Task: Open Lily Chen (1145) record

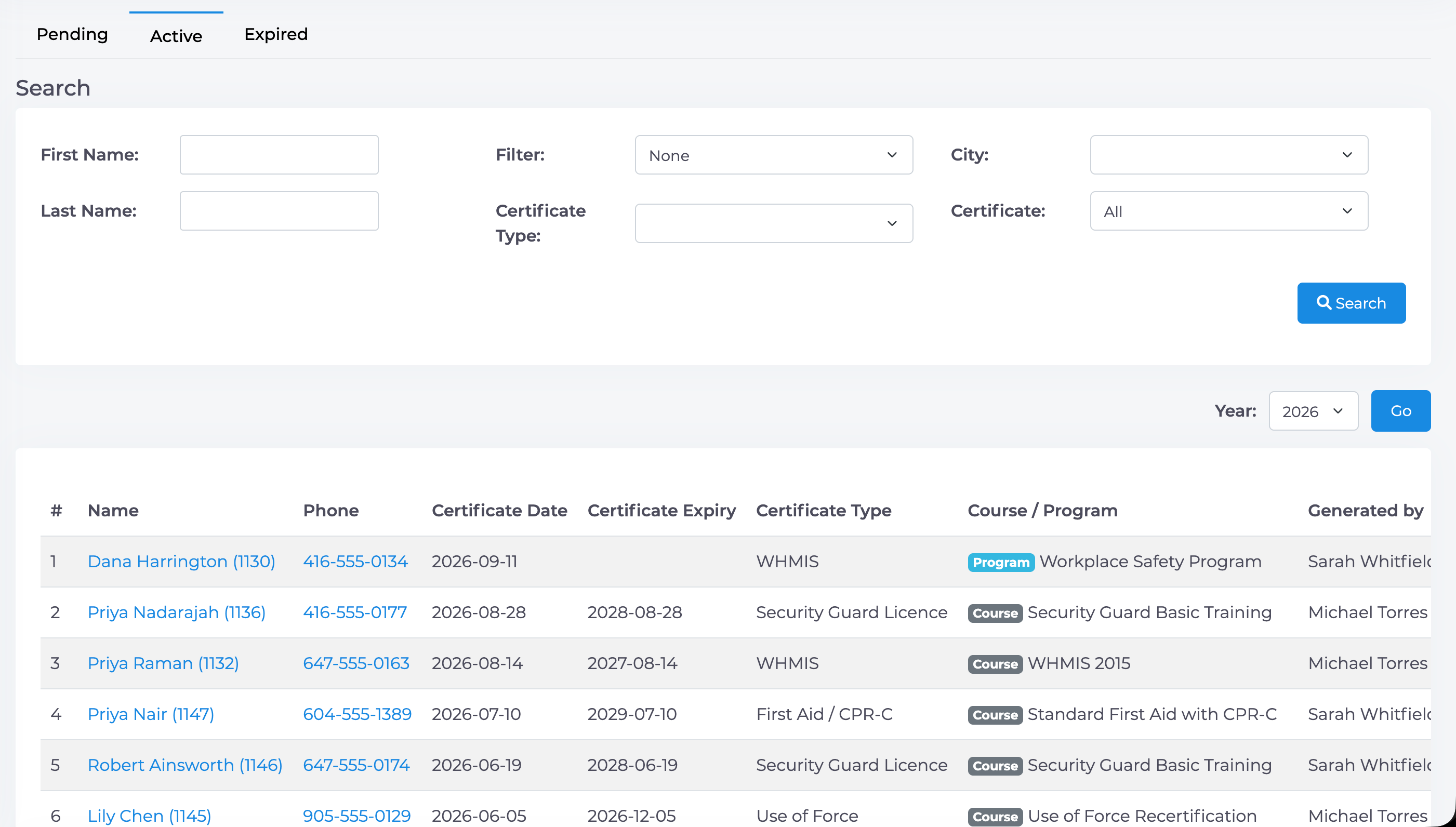Action: coord(150,816)
